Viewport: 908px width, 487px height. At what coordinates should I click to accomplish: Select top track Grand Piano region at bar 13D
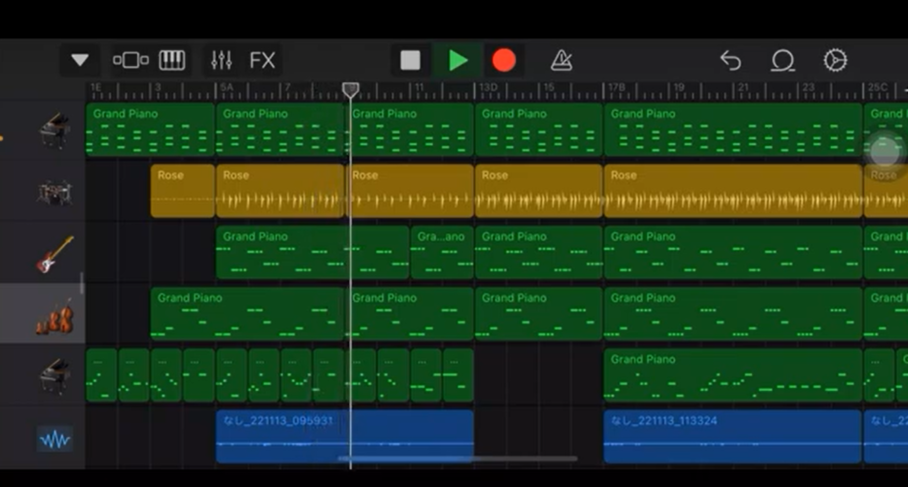click(539, 130)
